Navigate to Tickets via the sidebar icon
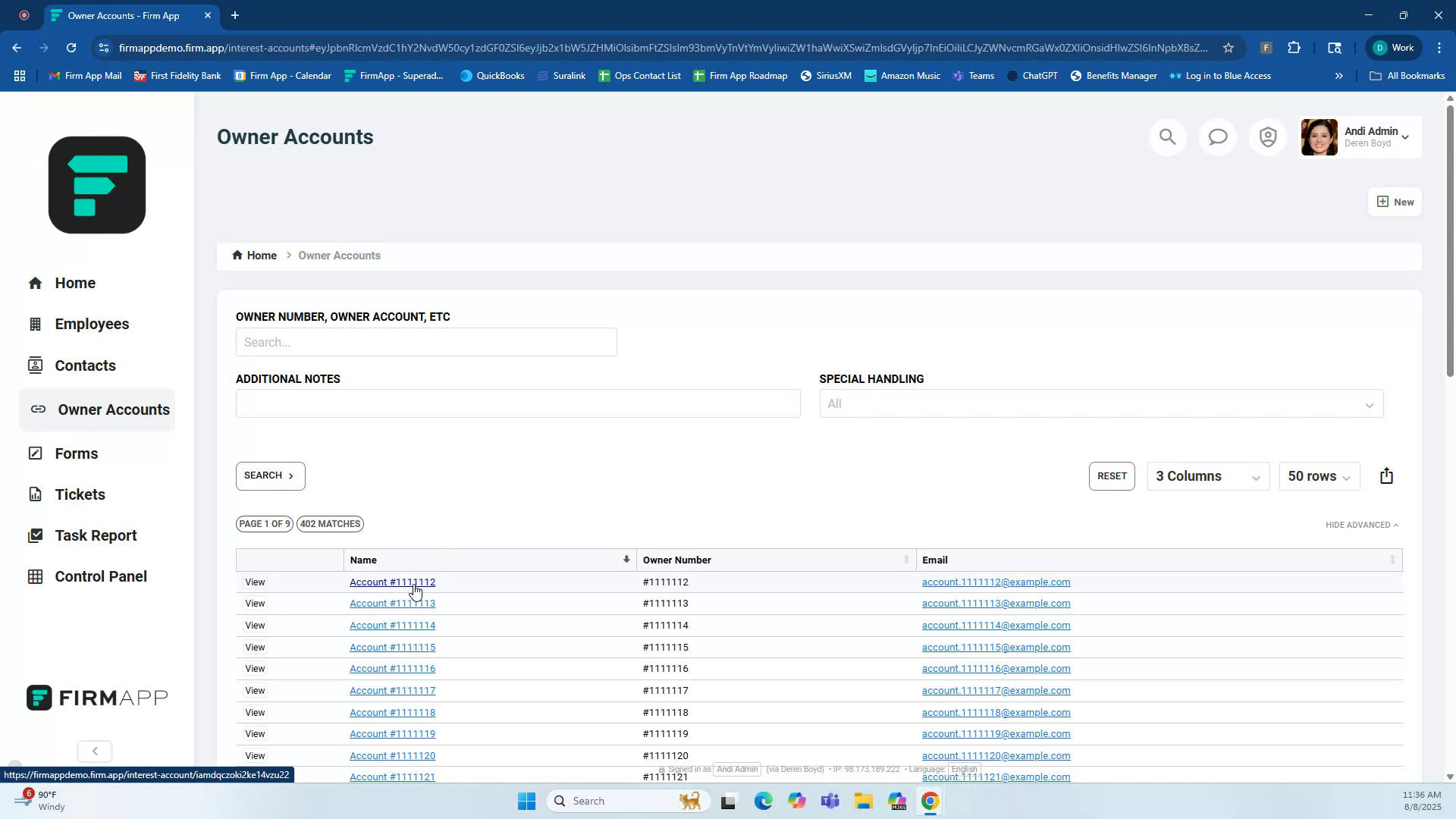This screenshot has width=1456, height=819. pyautogui.click(x=80, y=494)
